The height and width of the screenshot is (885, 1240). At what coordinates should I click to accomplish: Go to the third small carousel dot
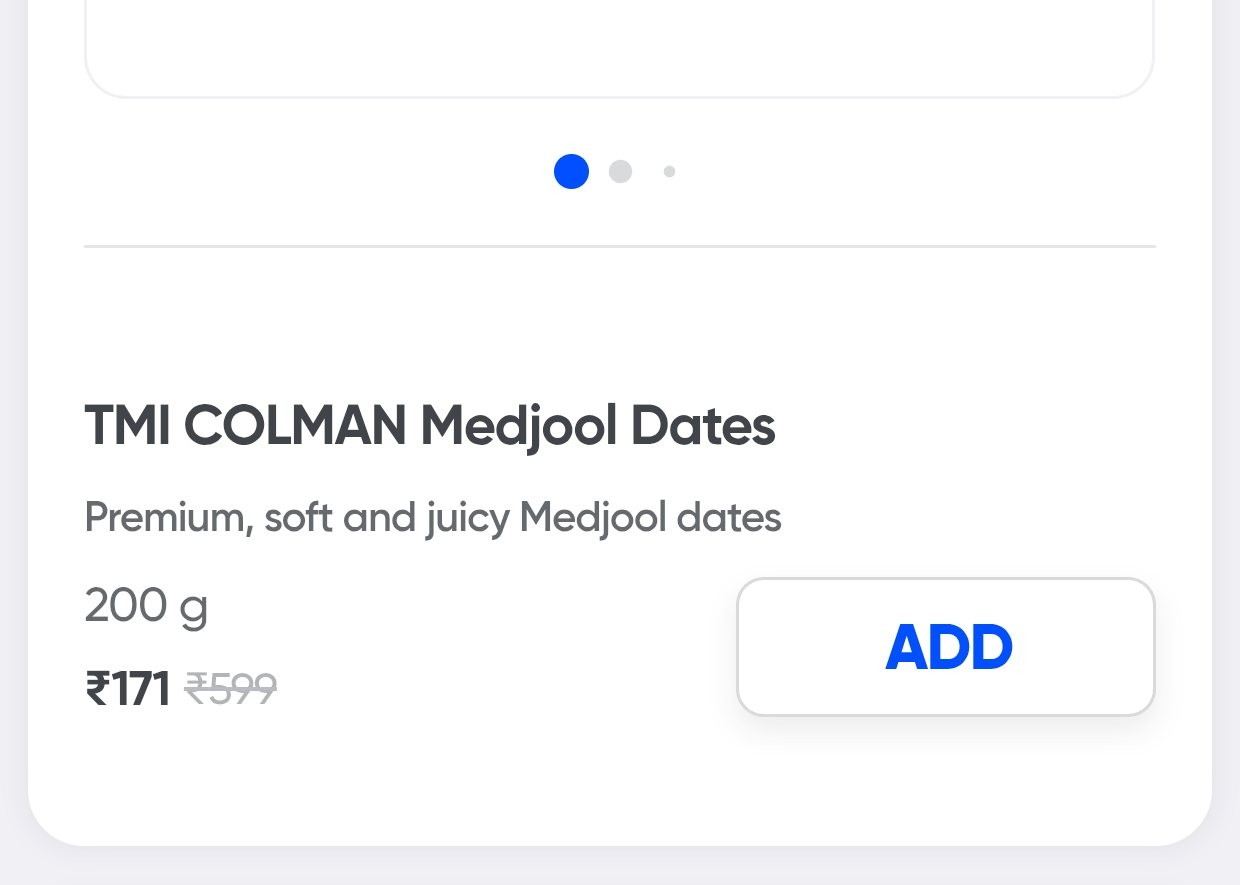pos(669,171)
